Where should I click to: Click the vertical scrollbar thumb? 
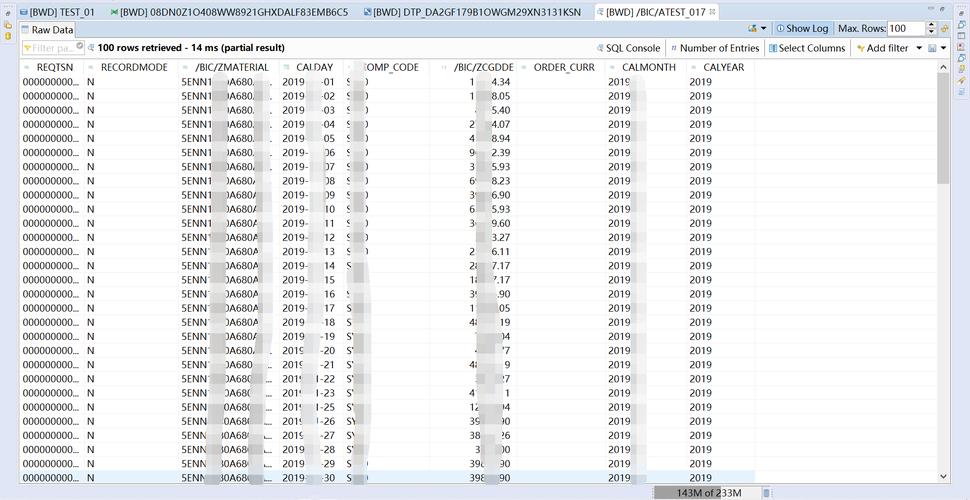(x=943, y=128)
